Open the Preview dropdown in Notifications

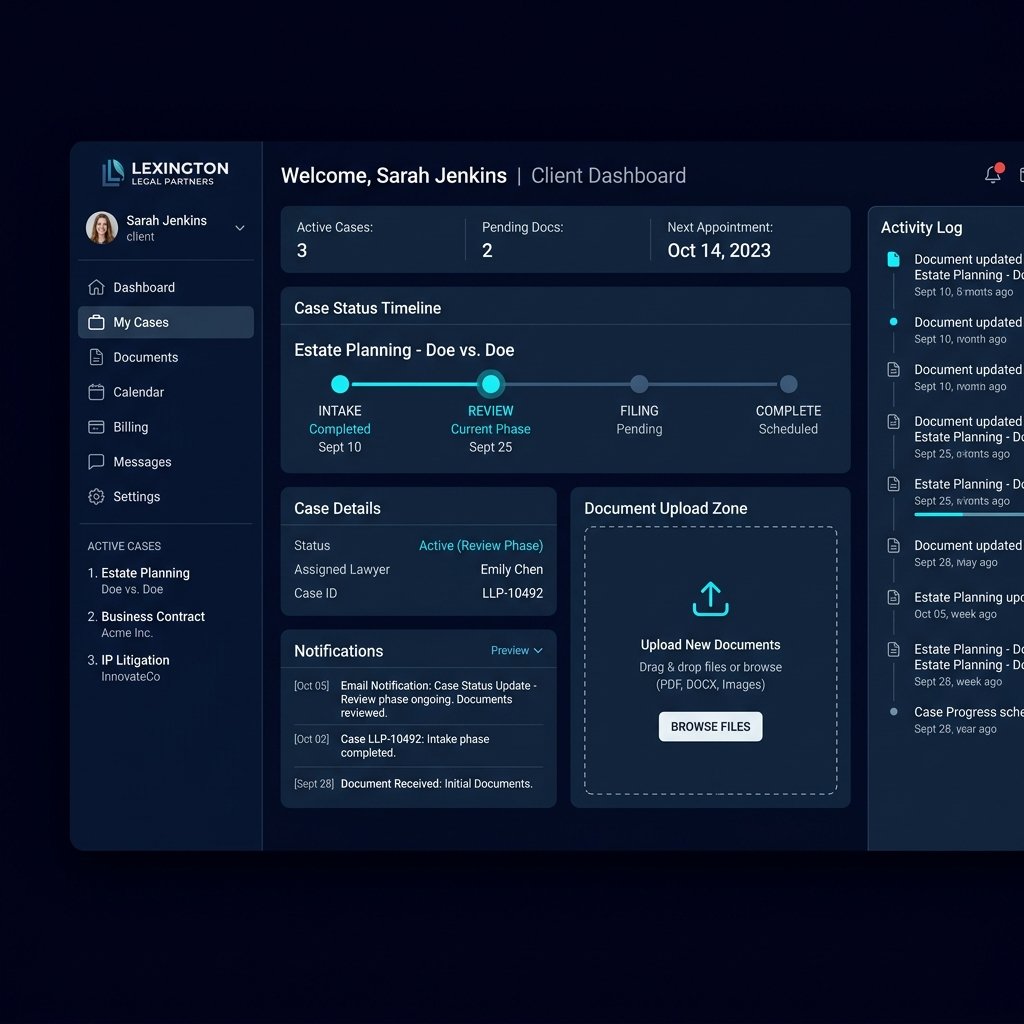(x=517, y=650)
